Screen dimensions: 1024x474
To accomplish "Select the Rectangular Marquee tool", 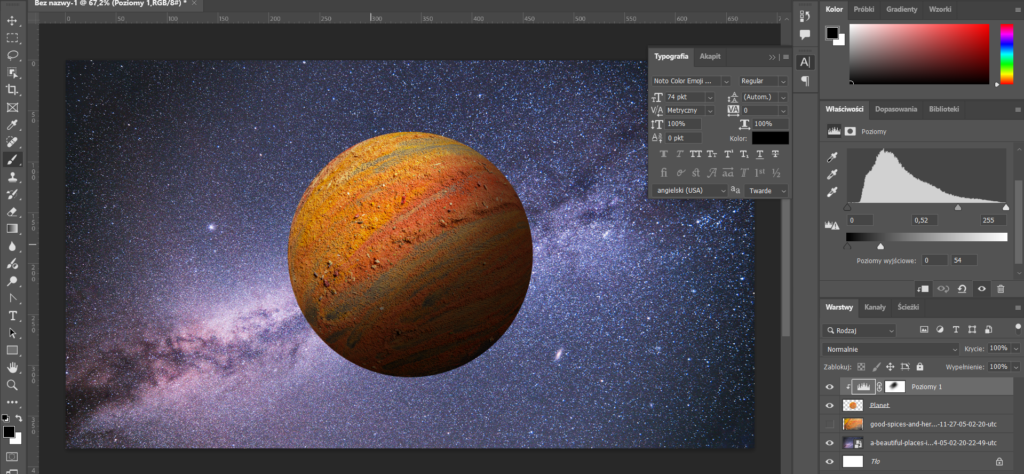I will [x=12, y=38].
